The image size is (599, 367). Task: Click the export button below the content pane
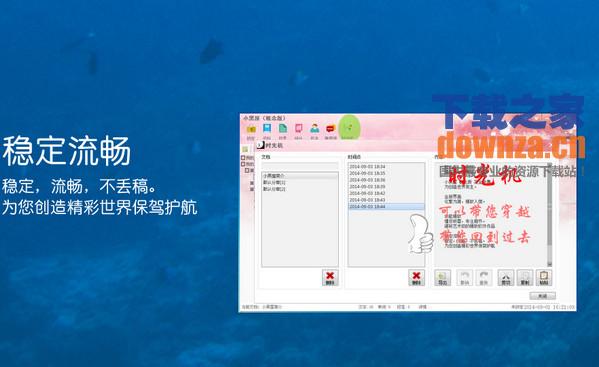[x=442, y=278]
